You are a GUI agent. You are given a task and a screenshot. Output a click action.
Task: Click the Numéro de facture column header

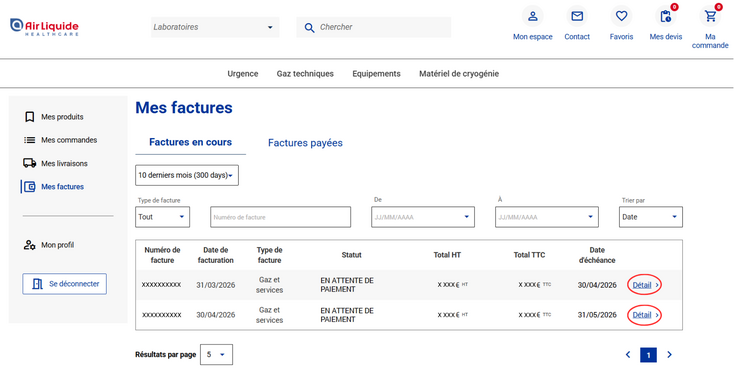(162, 255)
